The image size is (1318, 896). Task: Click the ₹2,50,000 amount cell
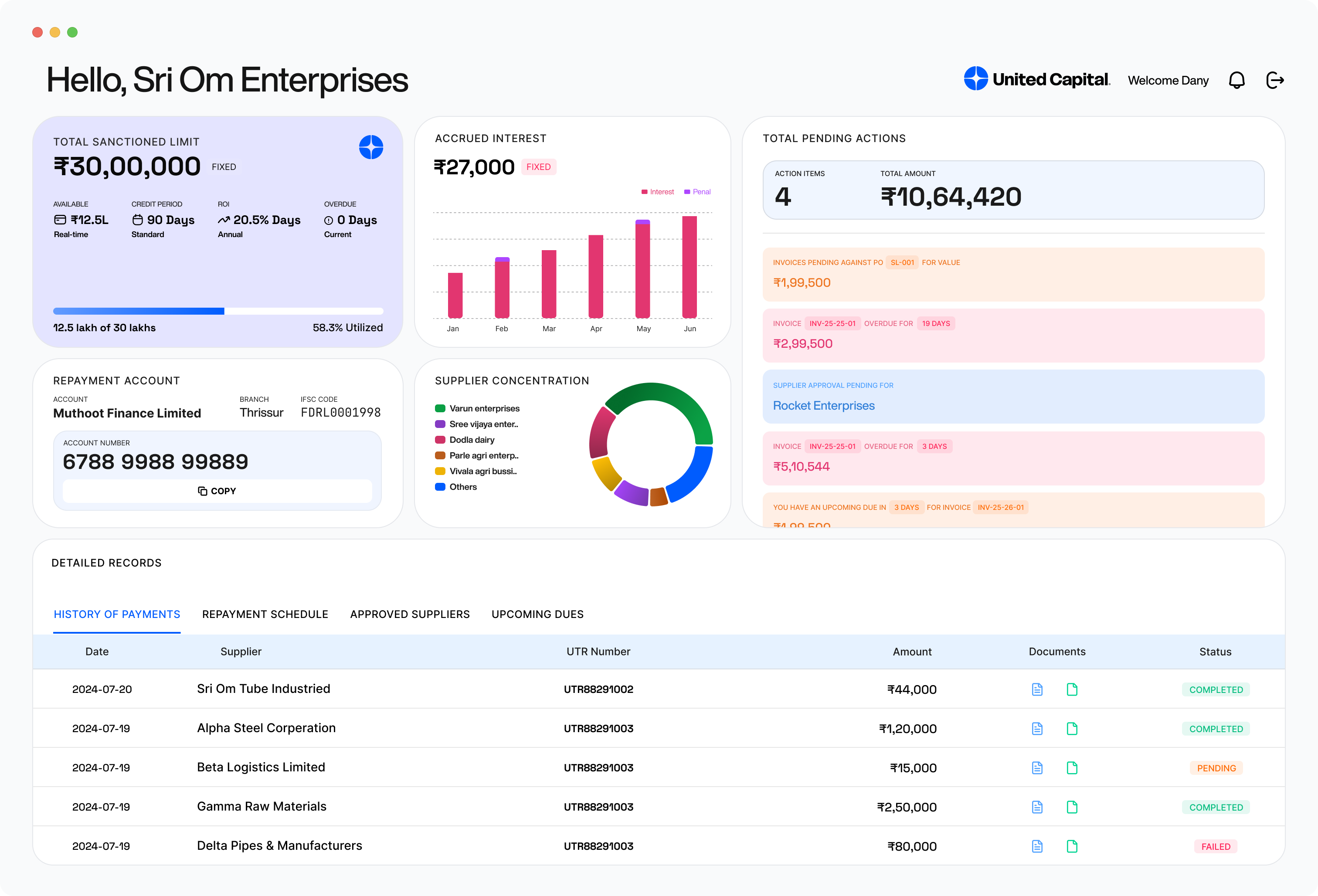coord(906,807)
